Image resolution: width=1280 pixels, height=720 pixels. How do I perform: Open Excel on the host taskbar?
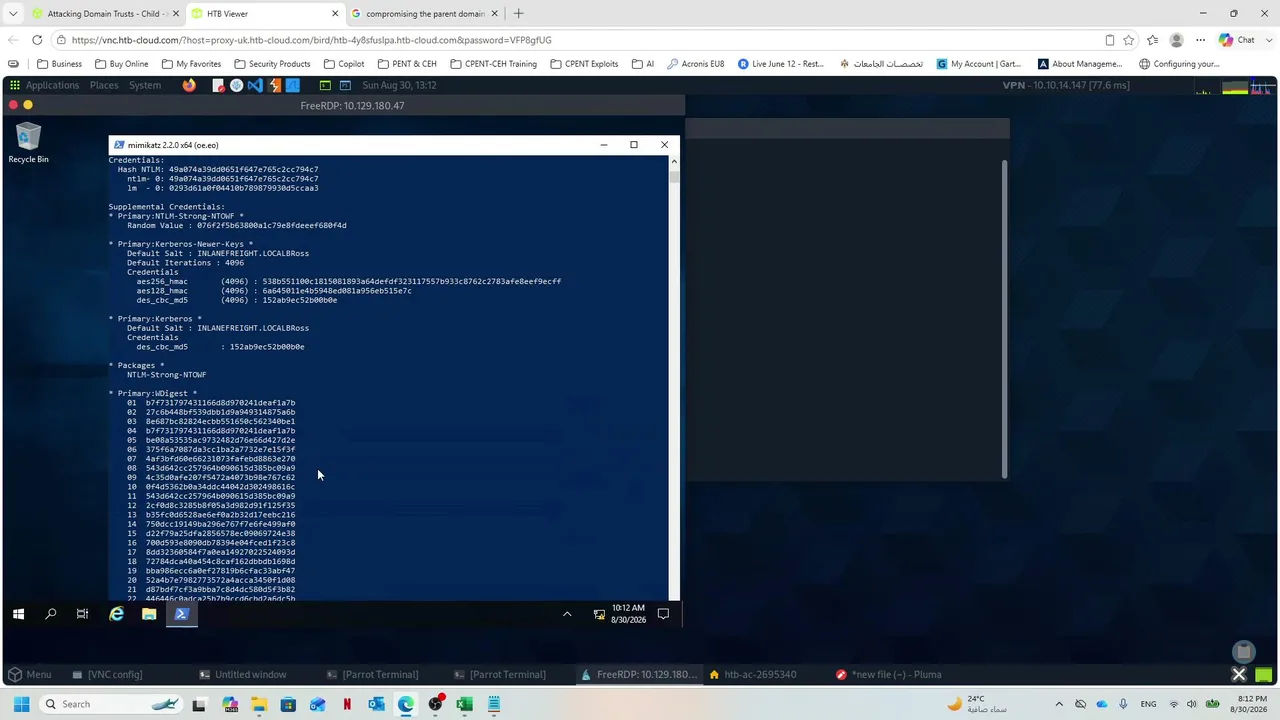[x=464, y=704]
